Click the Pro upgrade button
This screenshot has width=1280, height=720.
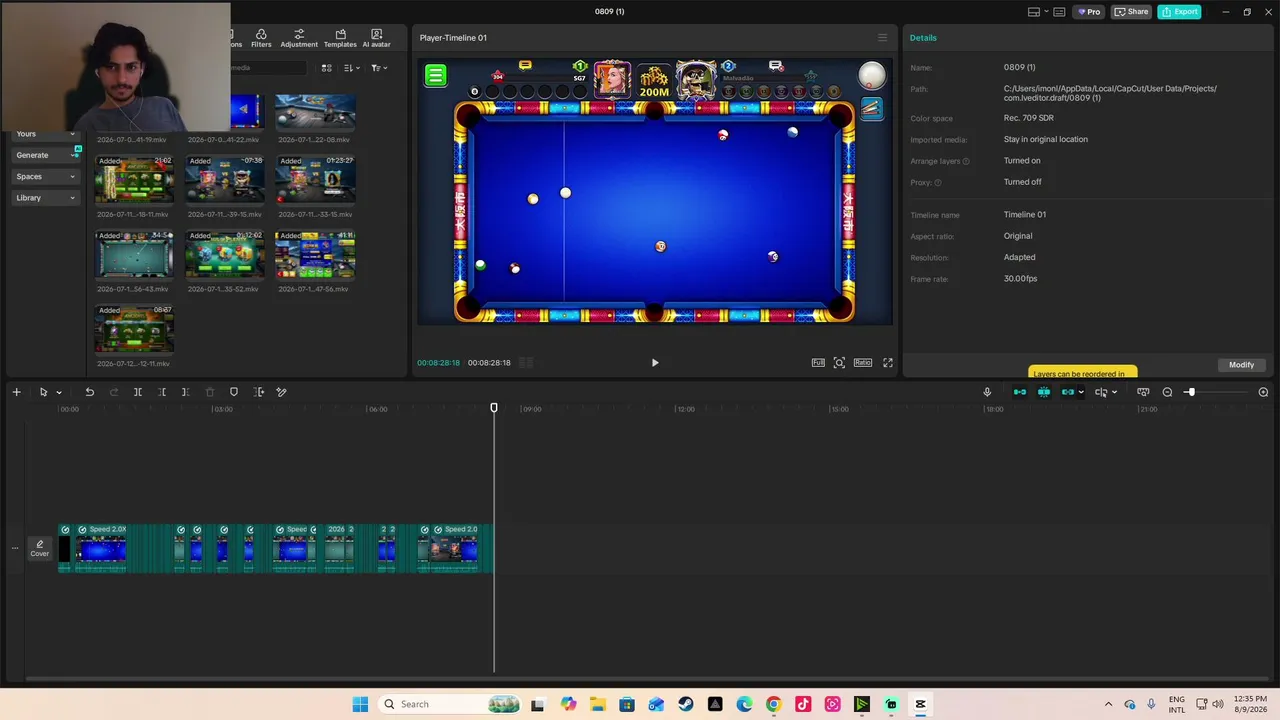1088,12
